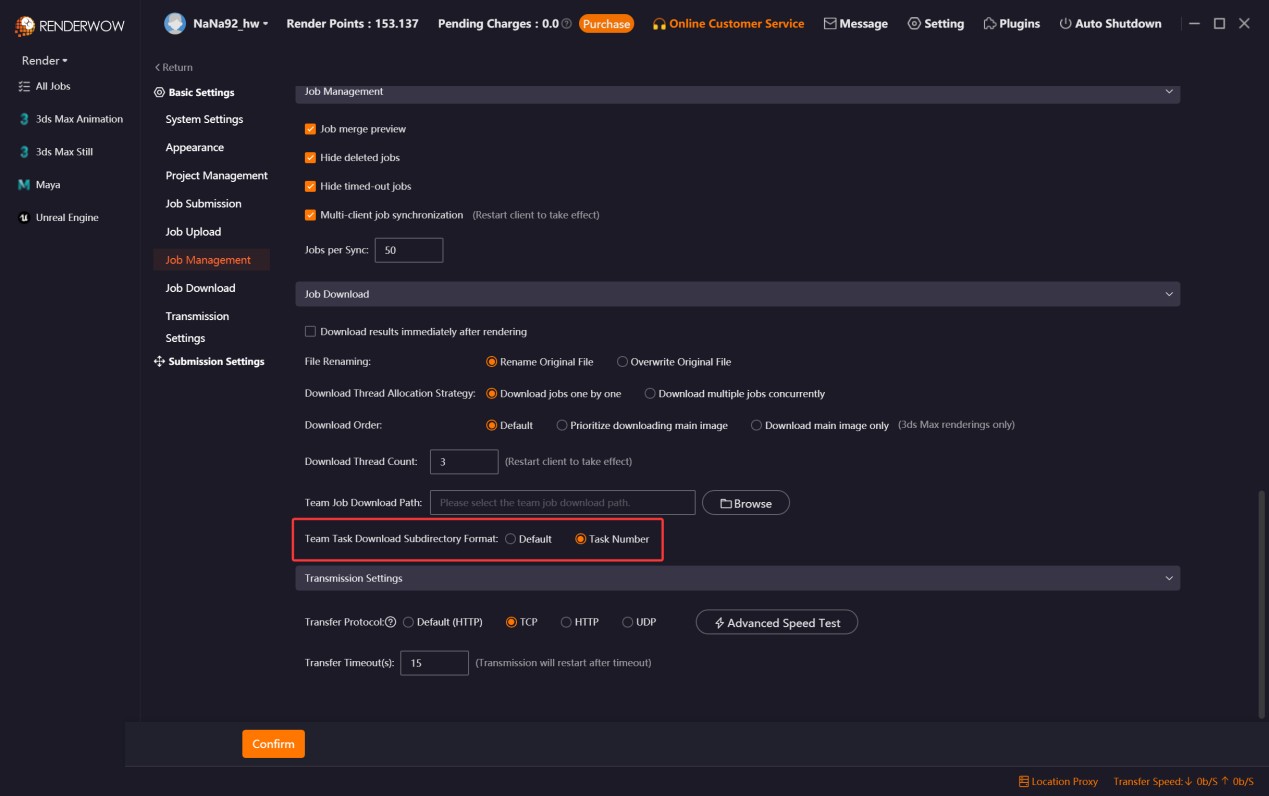Image resolution: width=1269 pixels, height=796 pixels.
Task: Click the settings vertical scrollbar
Action: [x=1261, y=603]
